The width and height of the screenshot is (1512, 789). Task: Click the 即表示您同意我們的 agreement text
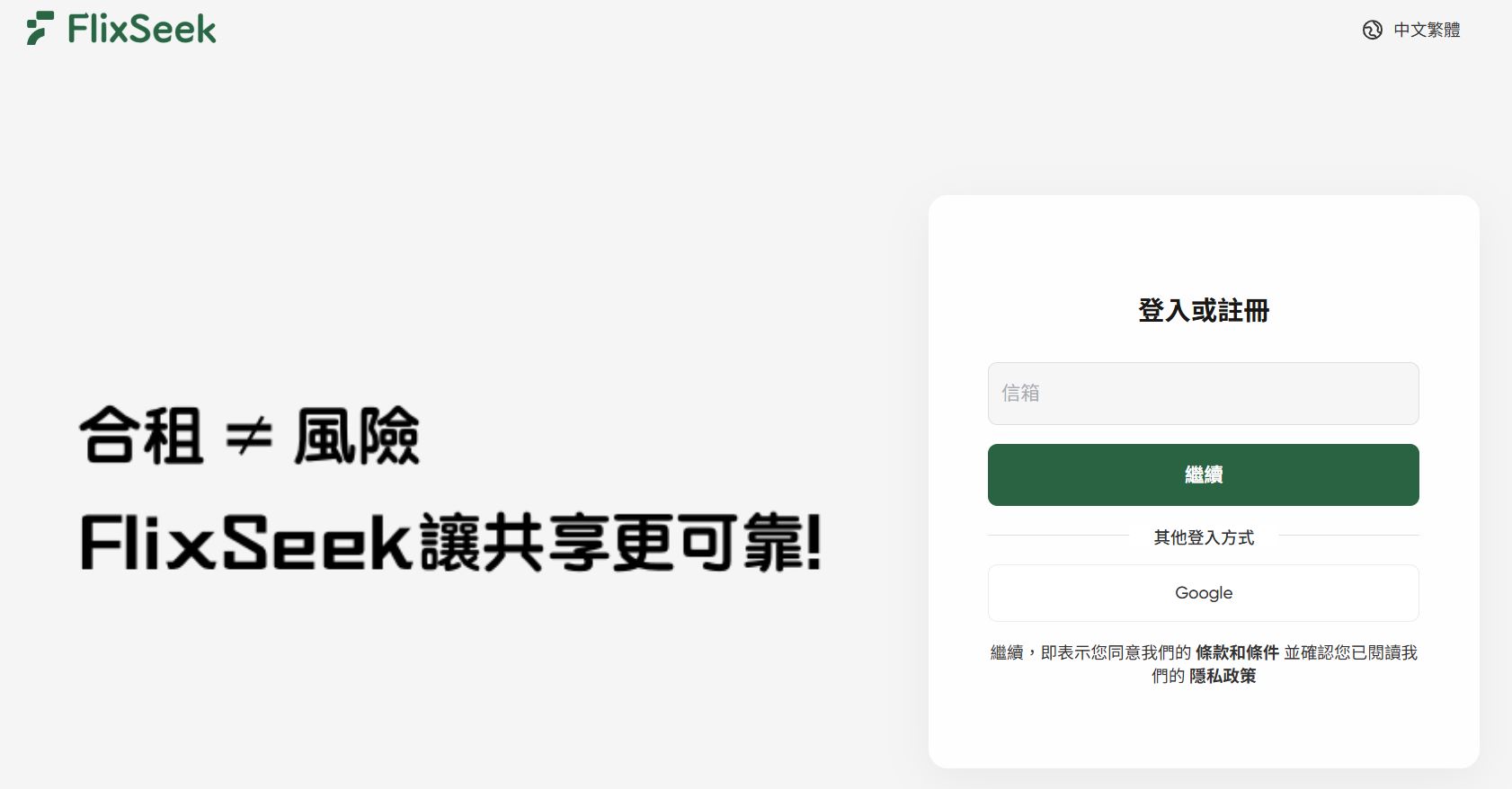tap(1116, 652)
